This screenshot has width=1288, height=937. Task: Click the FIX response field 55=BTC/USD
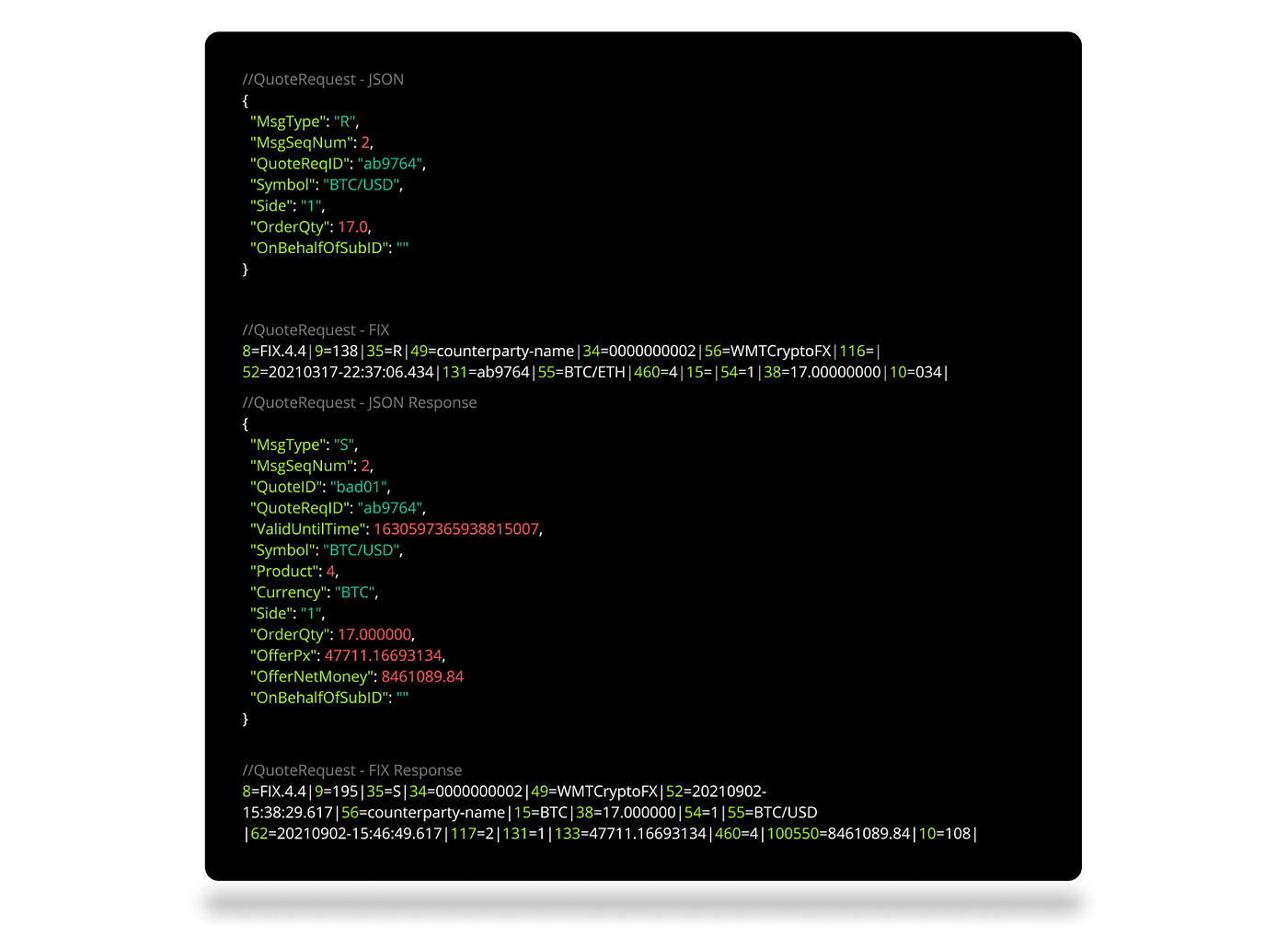[x=772, y=813]
